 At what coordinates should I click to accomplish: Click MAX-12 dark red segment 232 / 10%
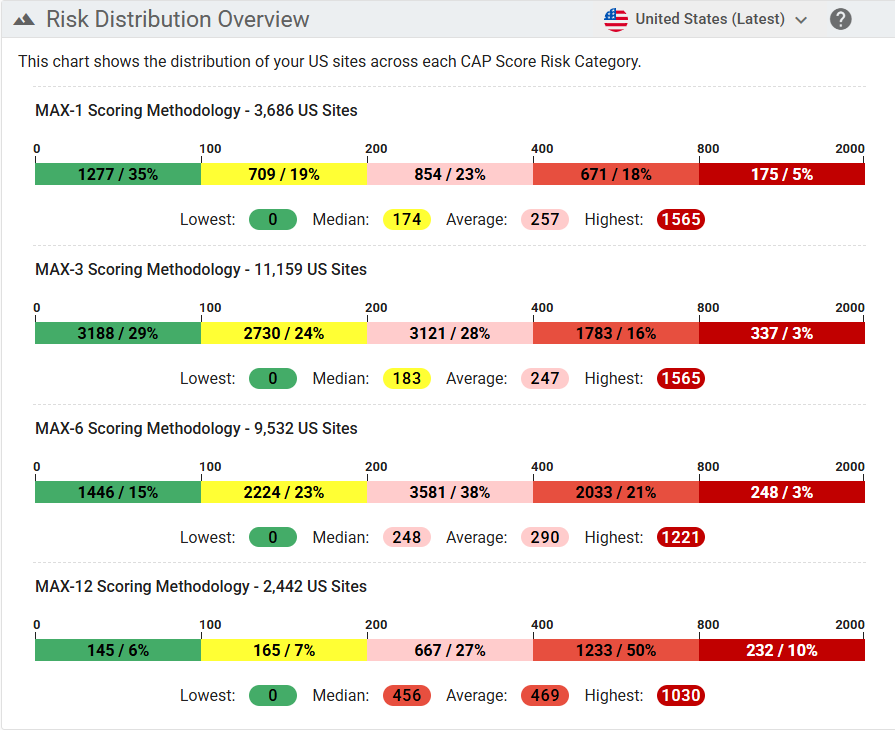click(781, 650)
